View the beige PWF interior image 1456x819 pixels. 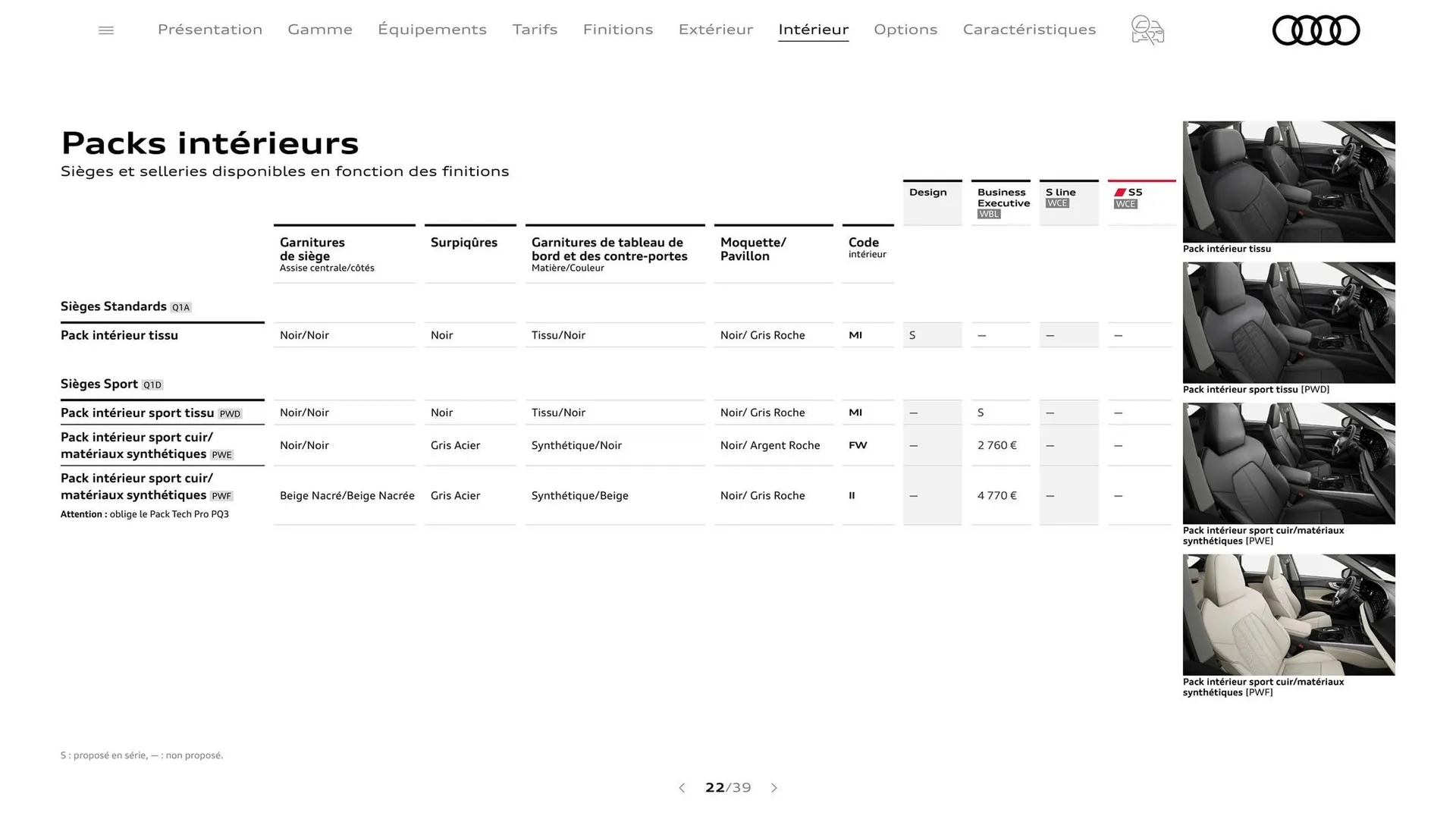(x=1288, y=615)
